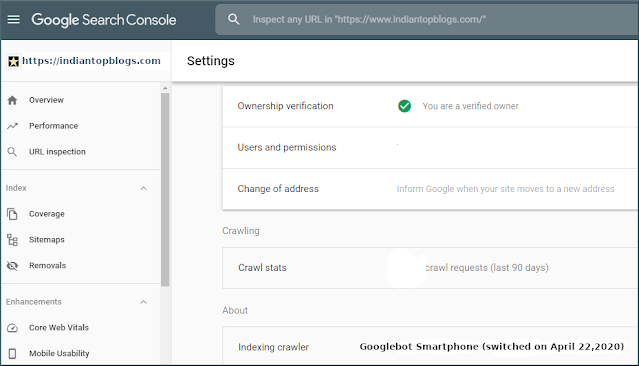639x366 pixels.
Task: Click the star property favicon
Action: [13, 62]
